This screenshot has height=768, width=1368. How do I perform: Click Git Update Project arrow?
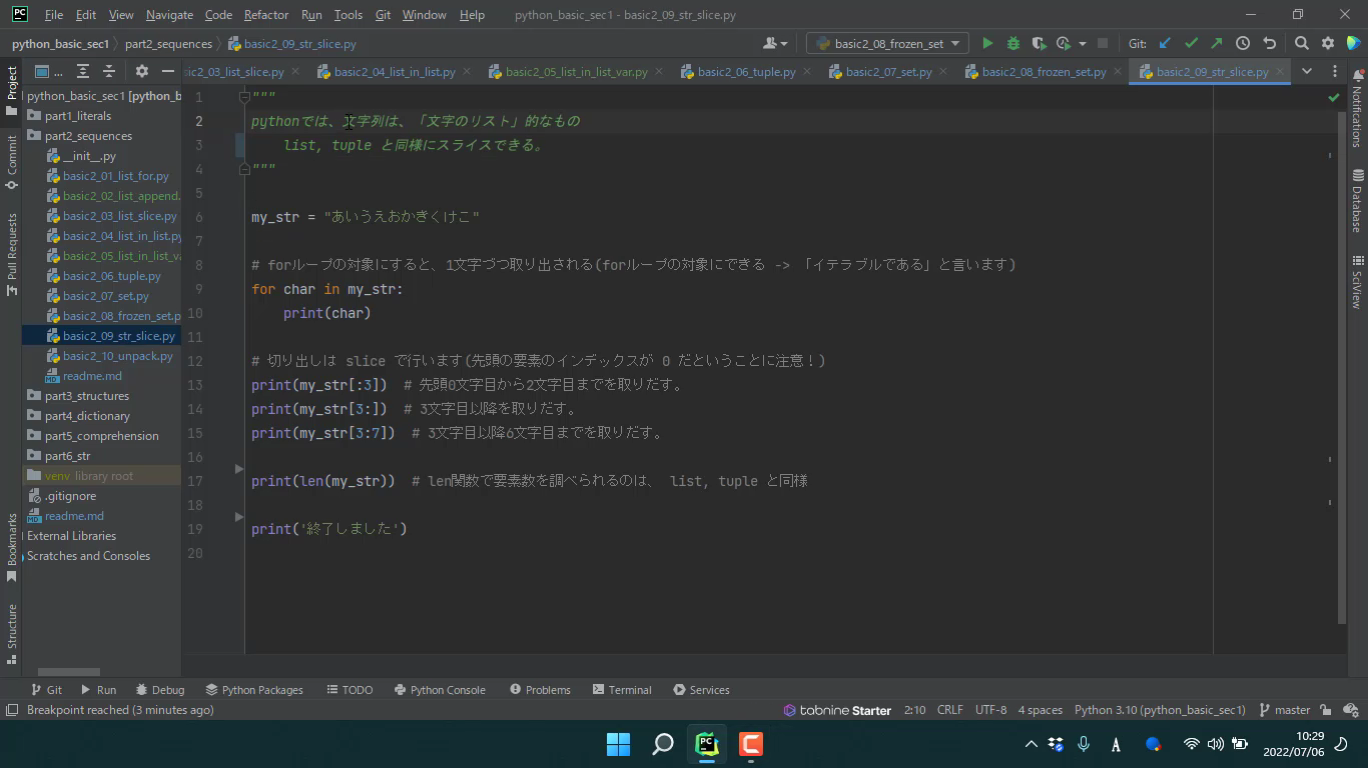pyautogui.click(x=1165, y=44)
